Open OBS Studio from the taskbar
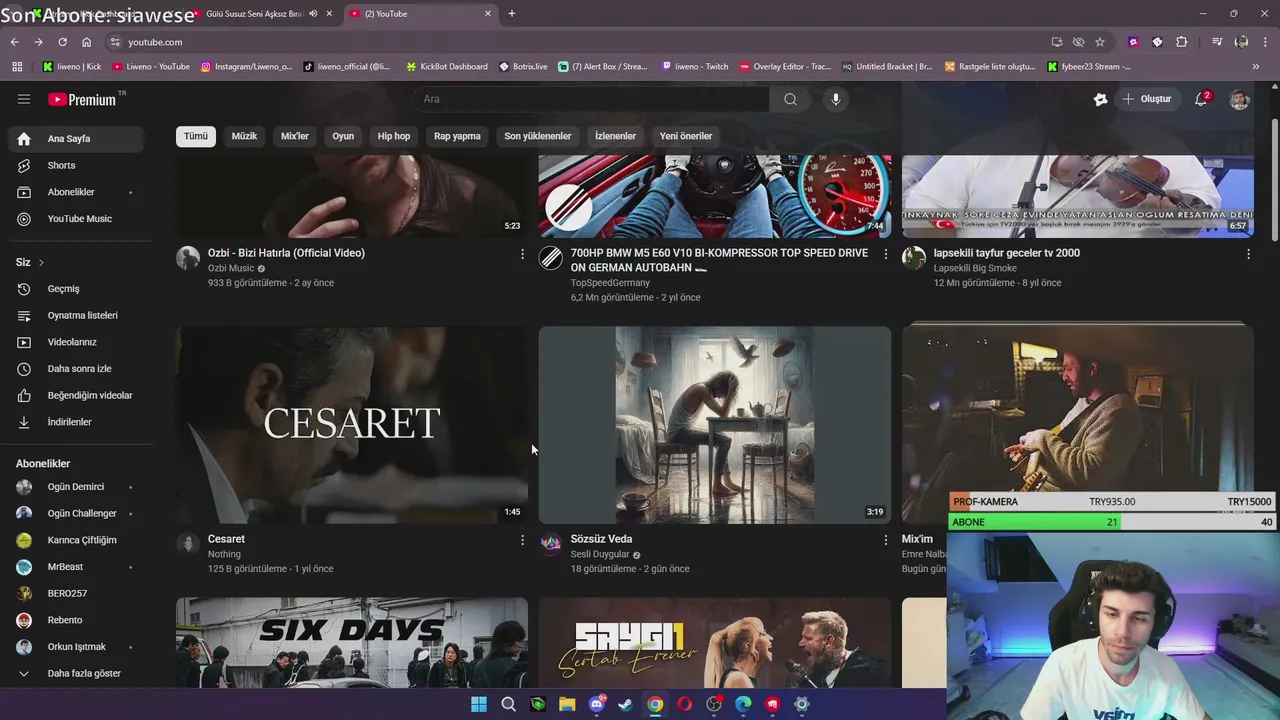The height and width of the screenshot is (720, 1280). pos(714,704)
